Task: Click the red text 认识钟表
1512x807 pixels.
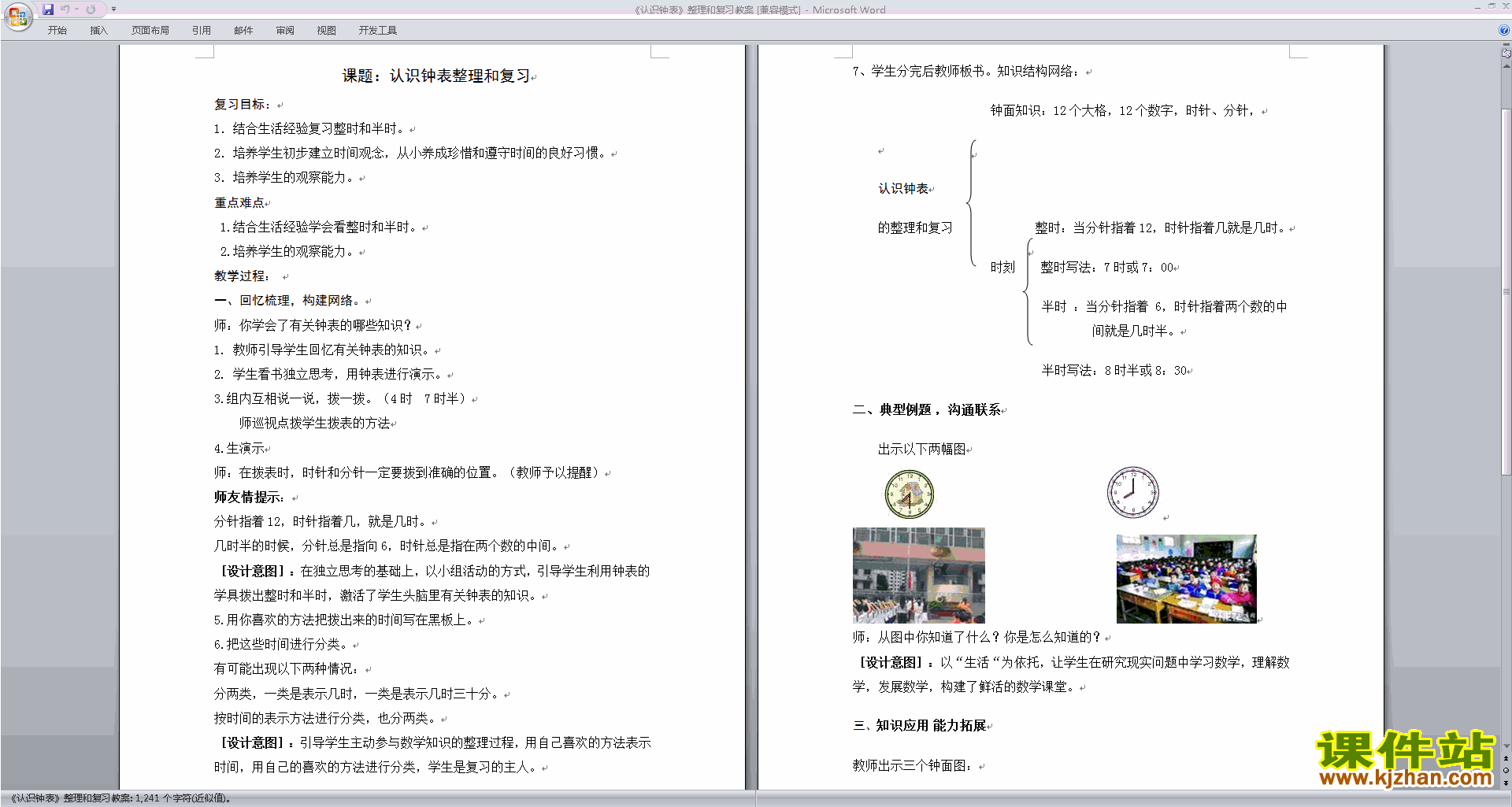Action: click(x=903, y=189)
